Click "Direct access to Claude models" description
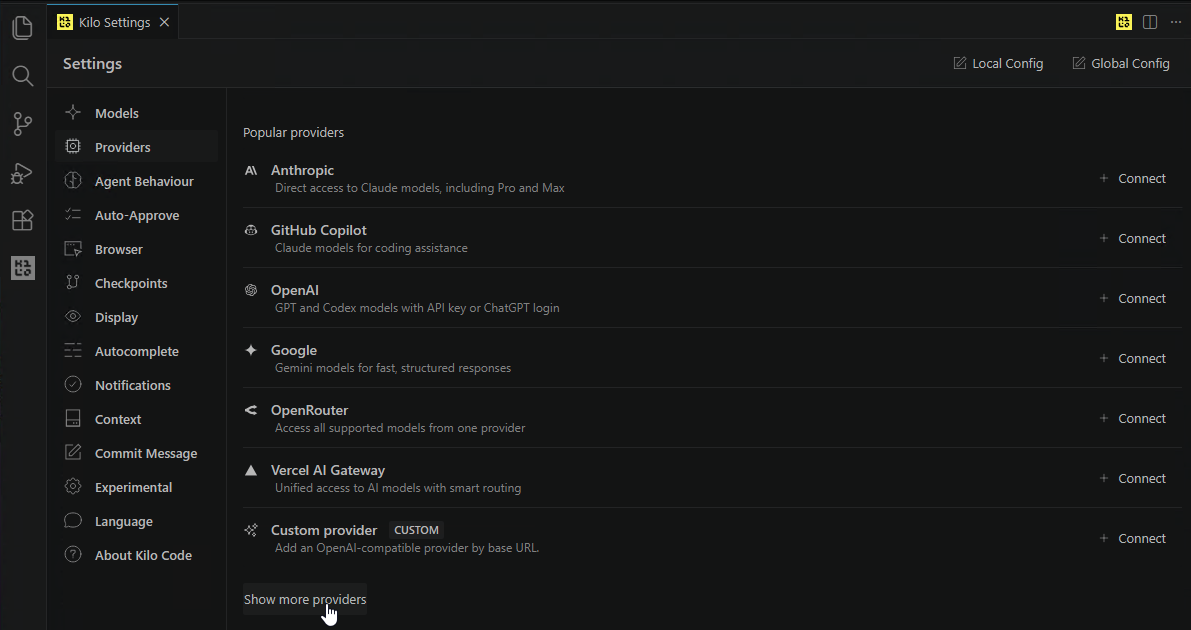The width and height of the screenshot is (1191, 630). coord(419,188)
